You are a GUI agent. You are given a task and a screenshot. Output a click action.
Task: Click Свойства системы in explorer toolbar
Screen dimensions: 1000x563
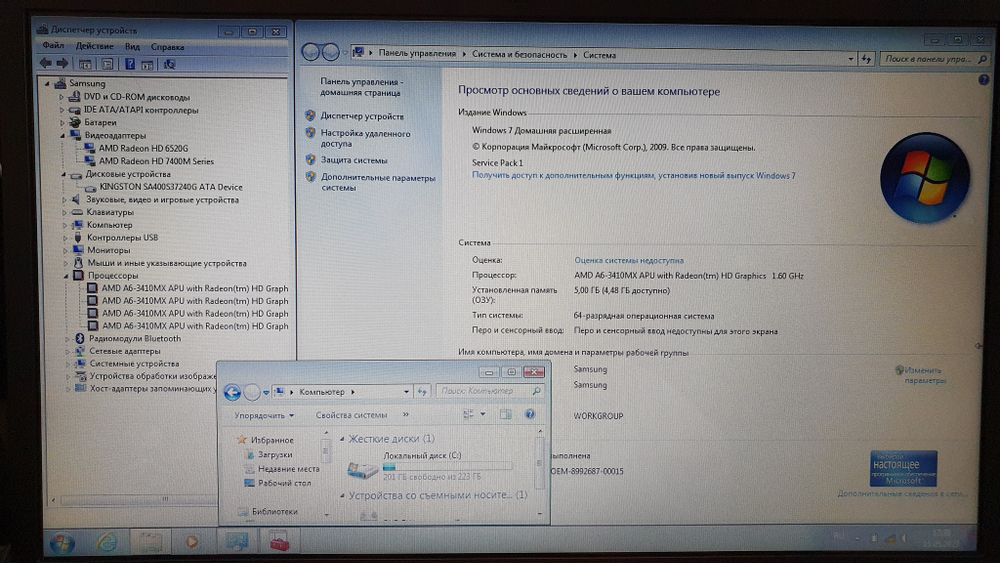(351, 415)
